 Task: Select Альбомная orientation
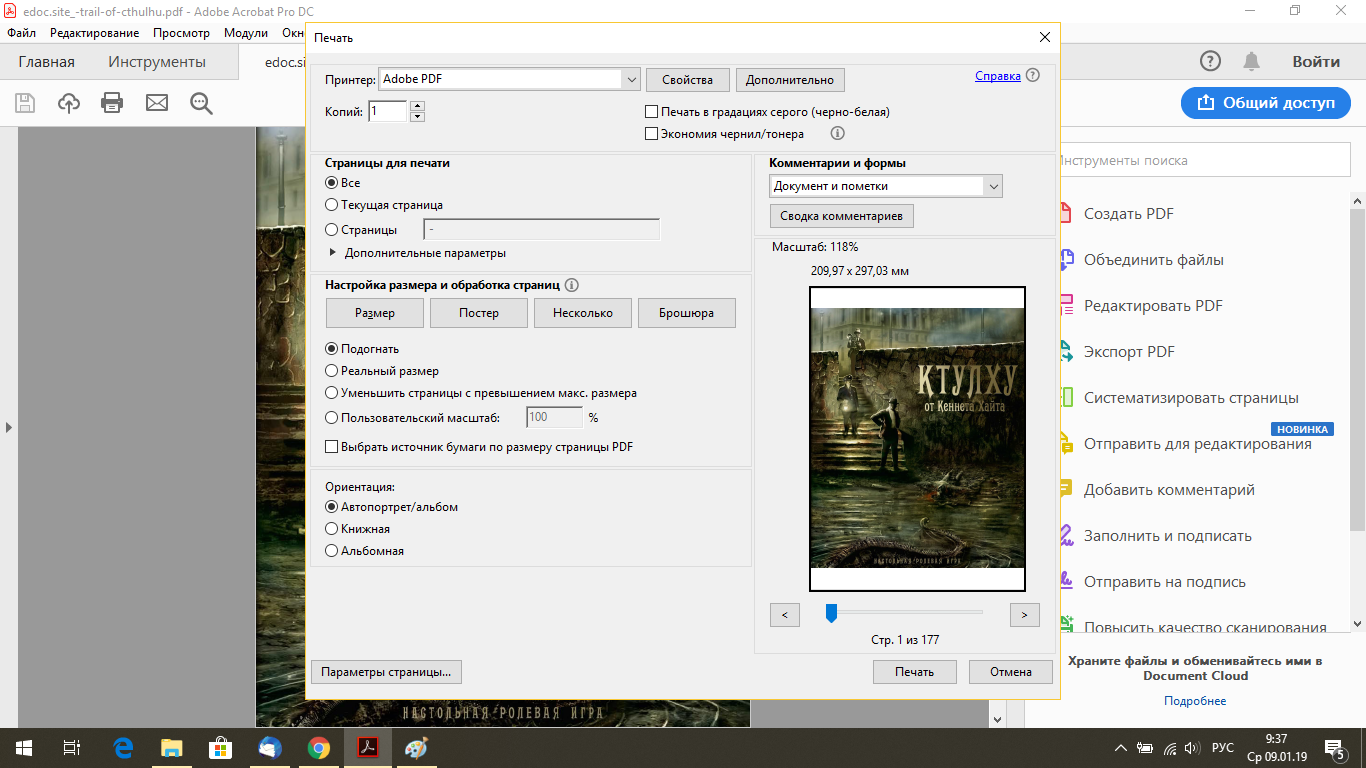pos(332,551)
